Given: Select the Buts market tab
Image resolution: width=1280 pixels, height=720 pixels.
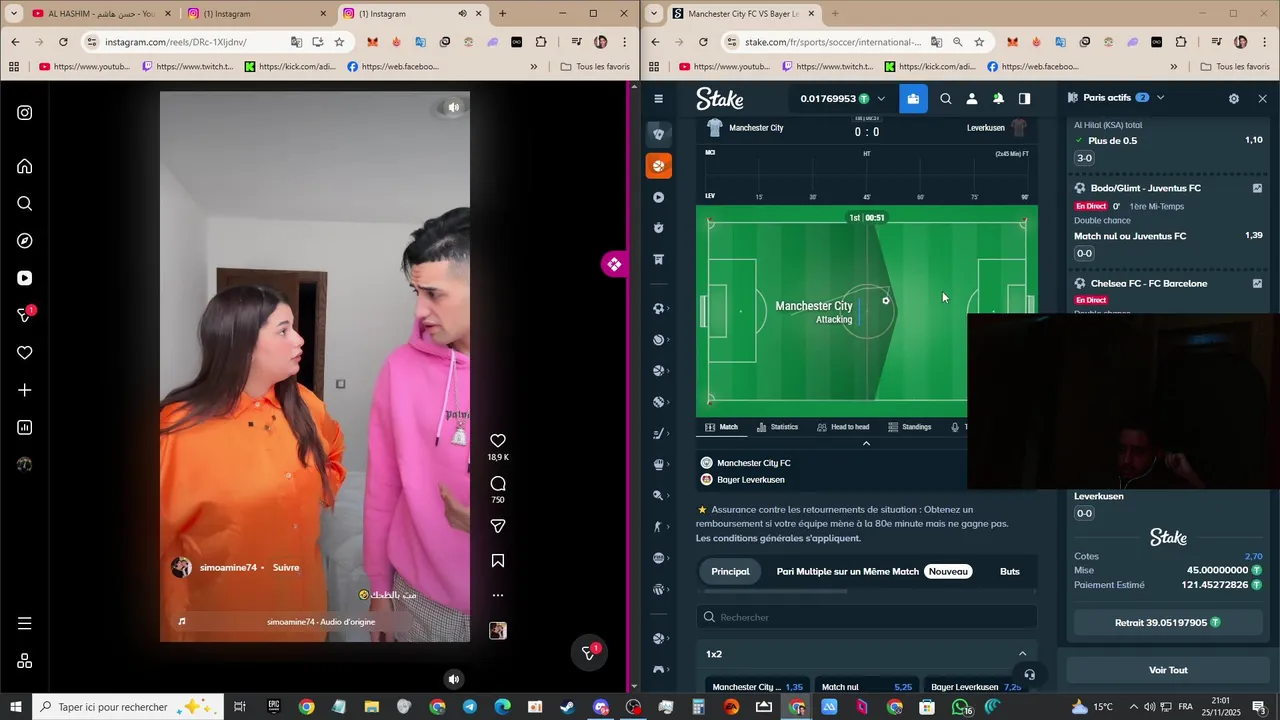Looking at the screenshot, I should [x=1010, y=572].
